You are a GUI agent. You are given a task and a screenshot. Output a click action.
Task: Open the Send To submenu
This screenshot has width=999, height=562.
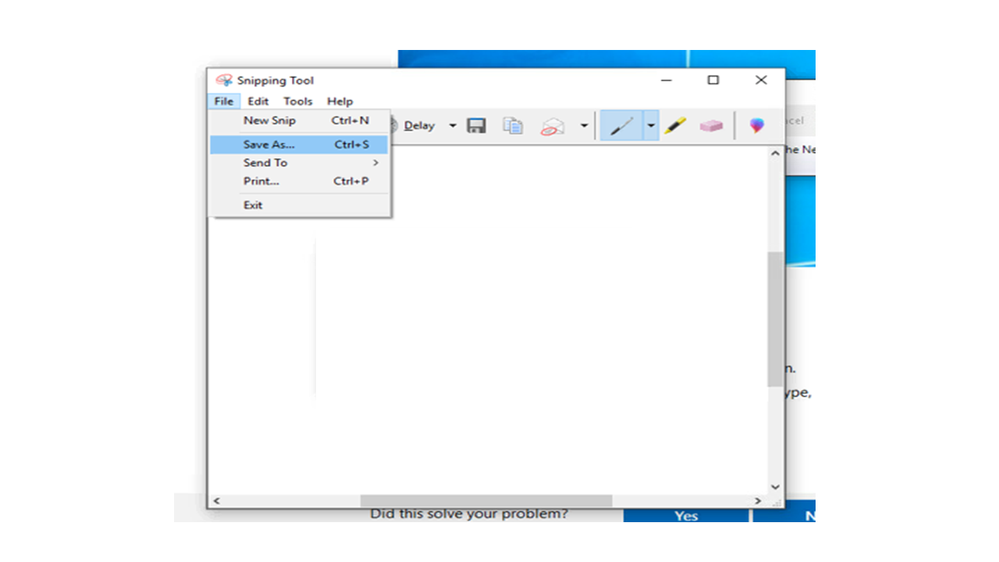pos(299,163)
